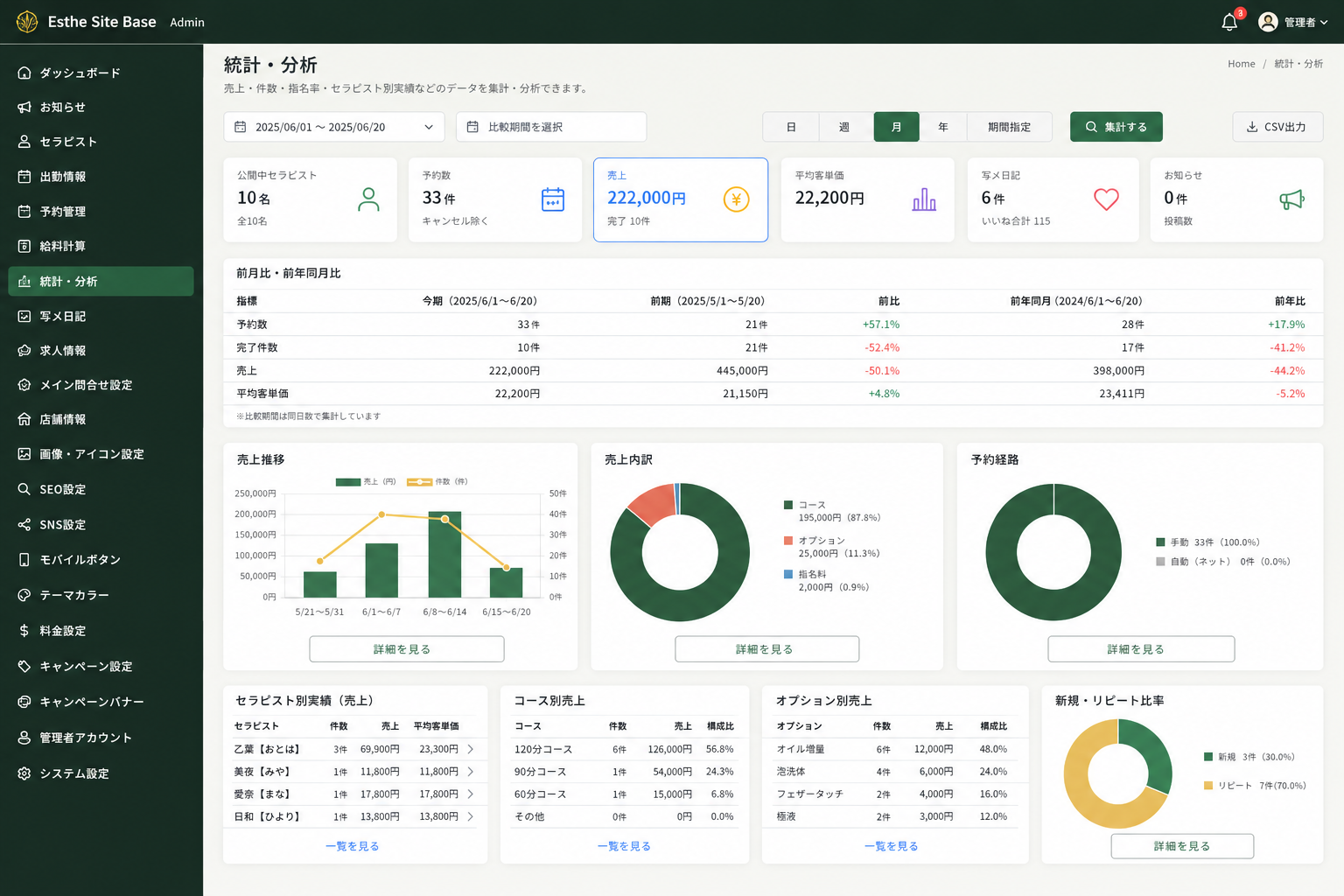Click the 写メ日記 image icon in sidebar
1344x896 pixels.
point(24,316)
